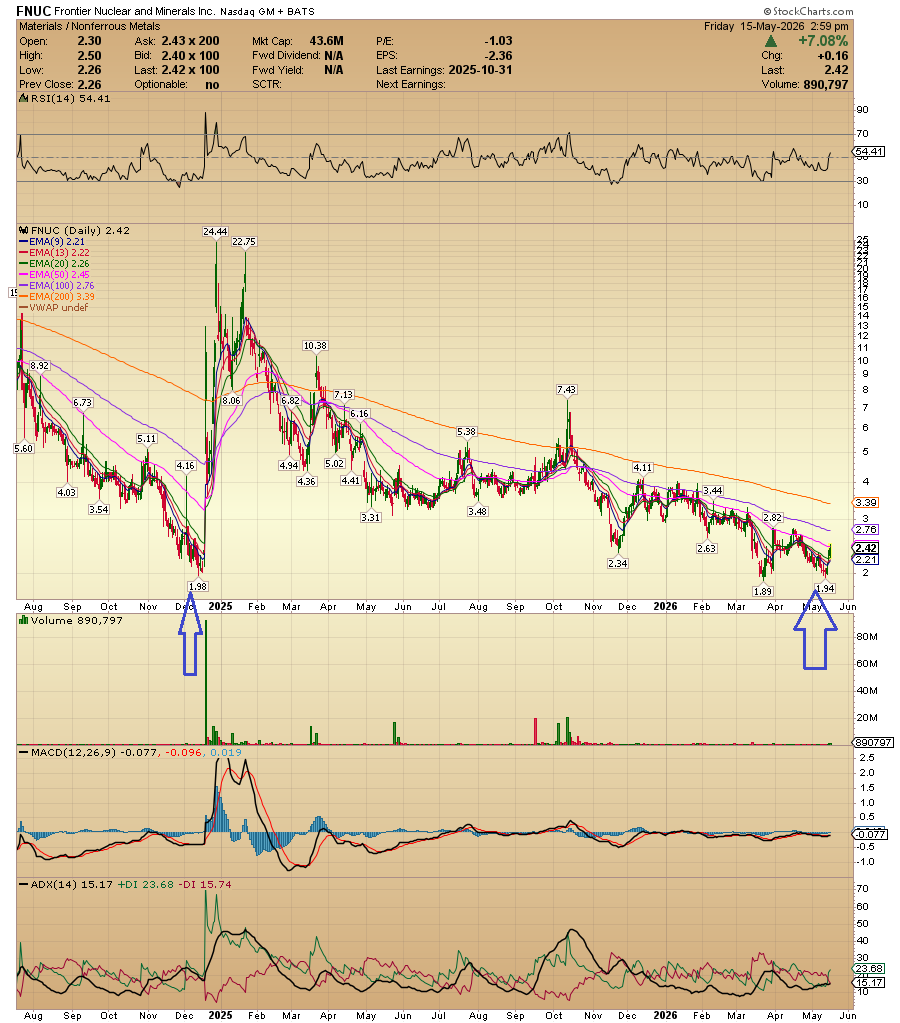Click the MACD(12,26,9) panel label
Viewport: 900px width, 1023px height.
click(x=75, y=752)
